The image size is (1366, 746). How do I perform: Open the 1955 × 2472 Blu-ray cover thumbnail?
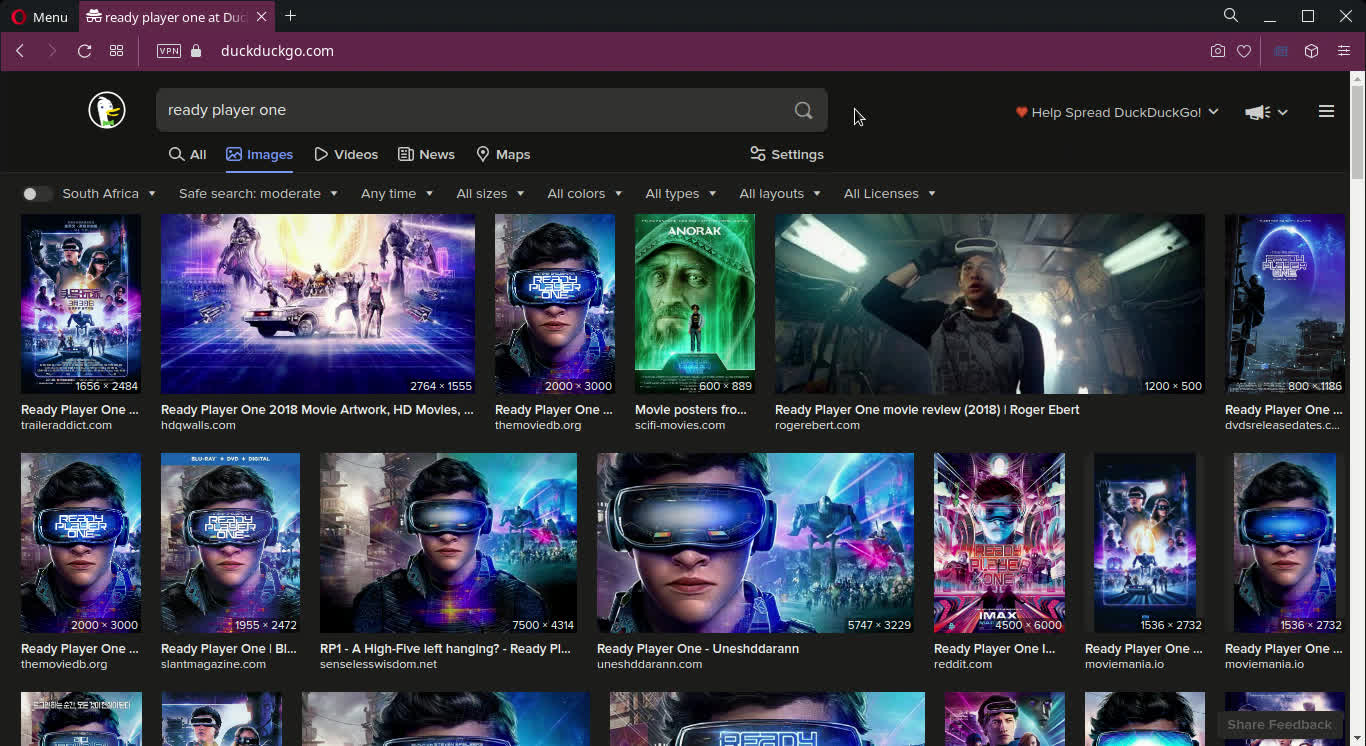click(230, 543)
